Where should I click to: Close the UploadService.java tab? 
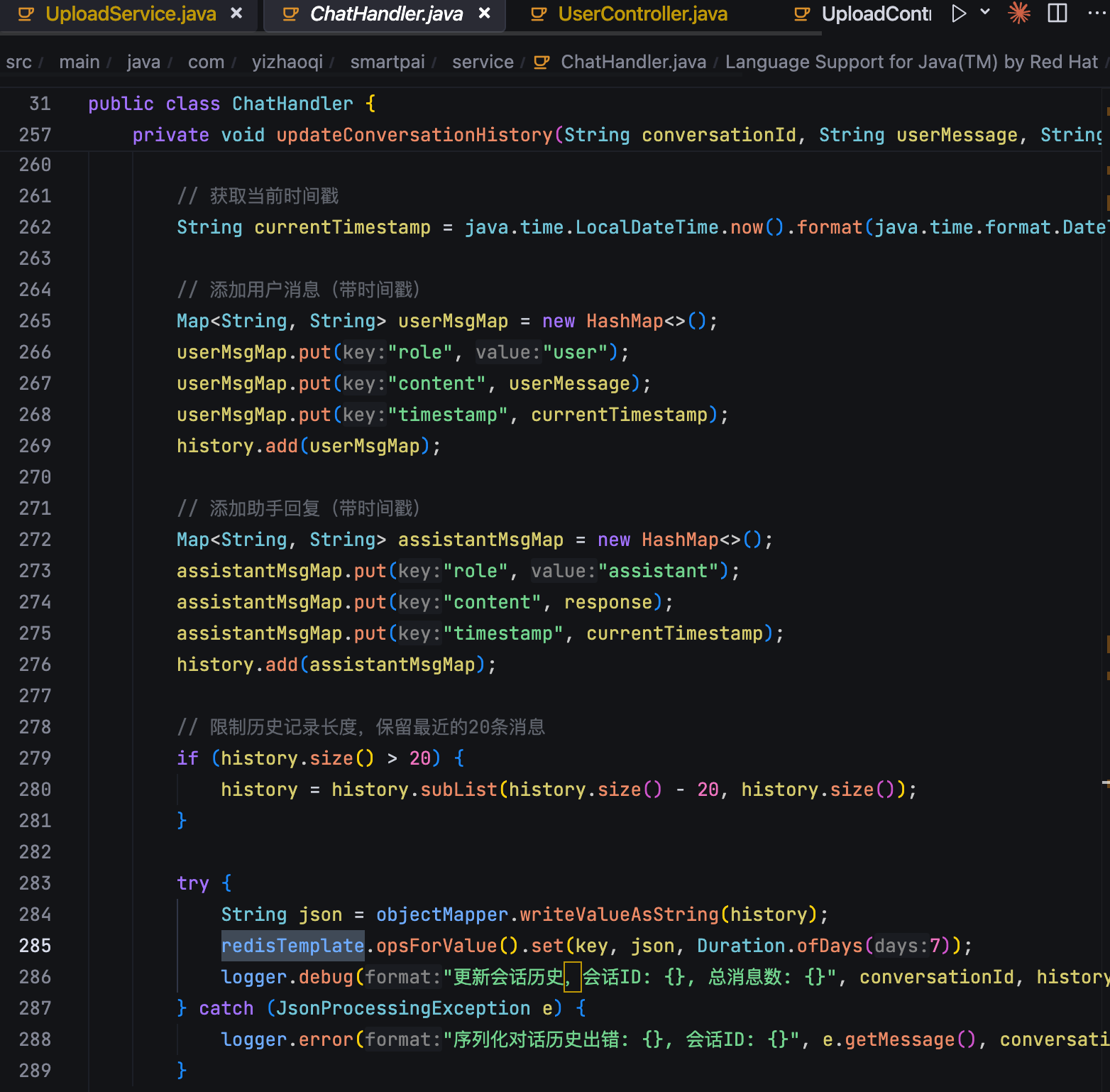[x=236, y=13]
